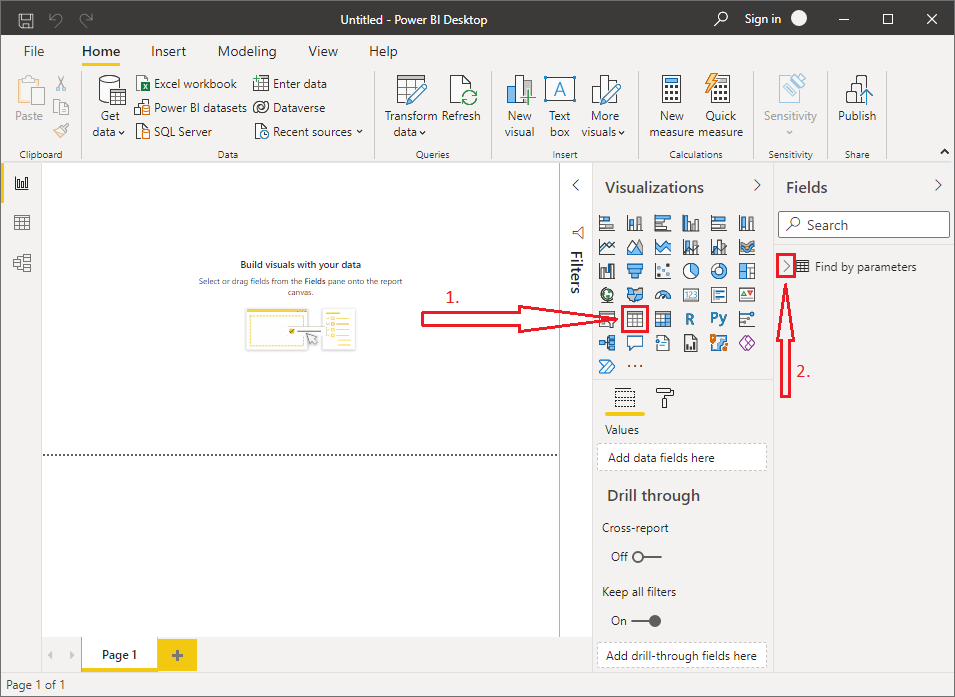Viewport: 955px width, 697px height.
Task: Pick the Pie chart visual
Action: pos(690,271)
